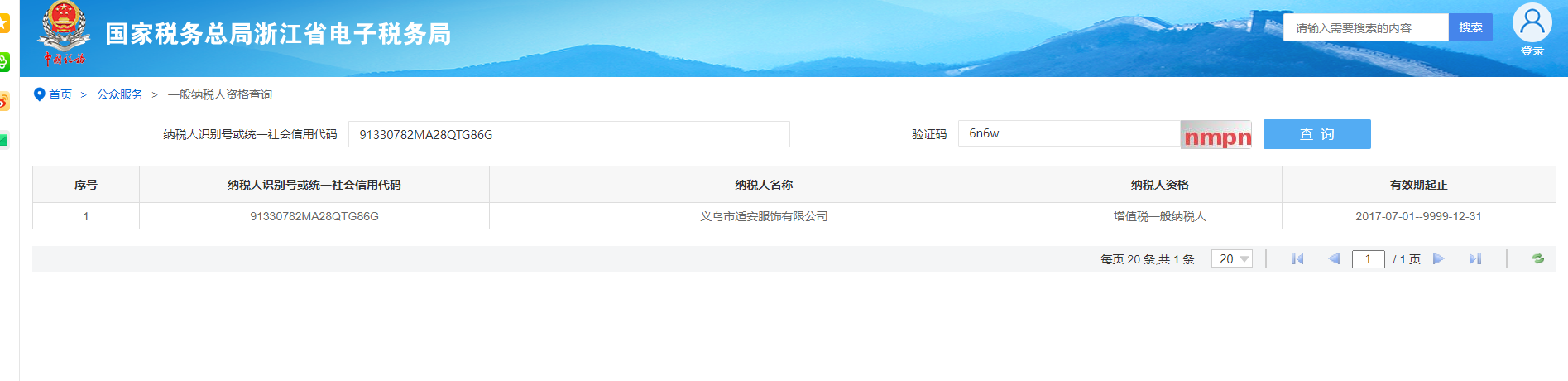This screenshot has height=381, width=1568.
Task: Click the green mail sidebar icon
Action: coord(4,140)
